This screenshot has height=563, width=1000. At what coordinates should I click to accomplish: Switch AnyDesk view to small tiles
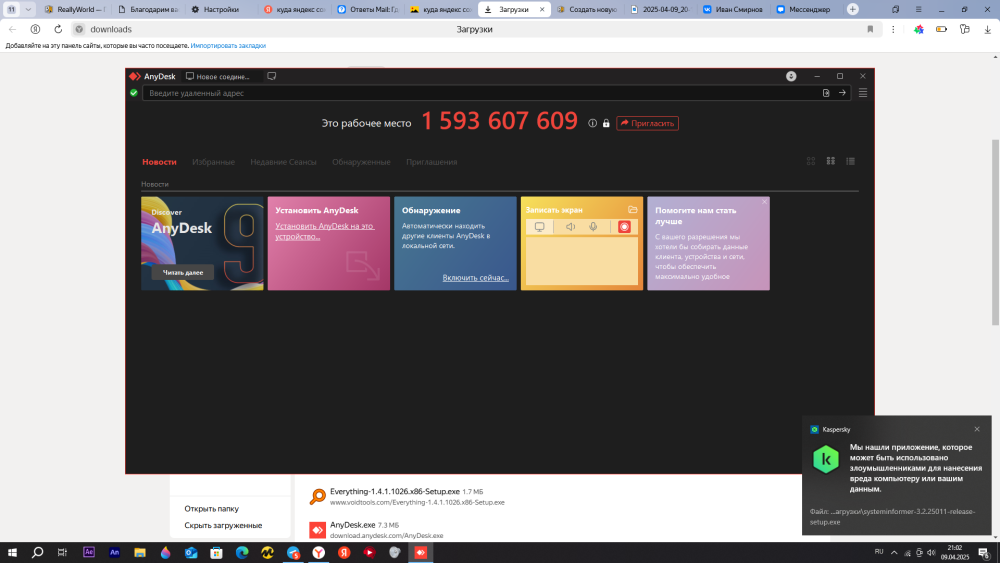pos(830,161)
